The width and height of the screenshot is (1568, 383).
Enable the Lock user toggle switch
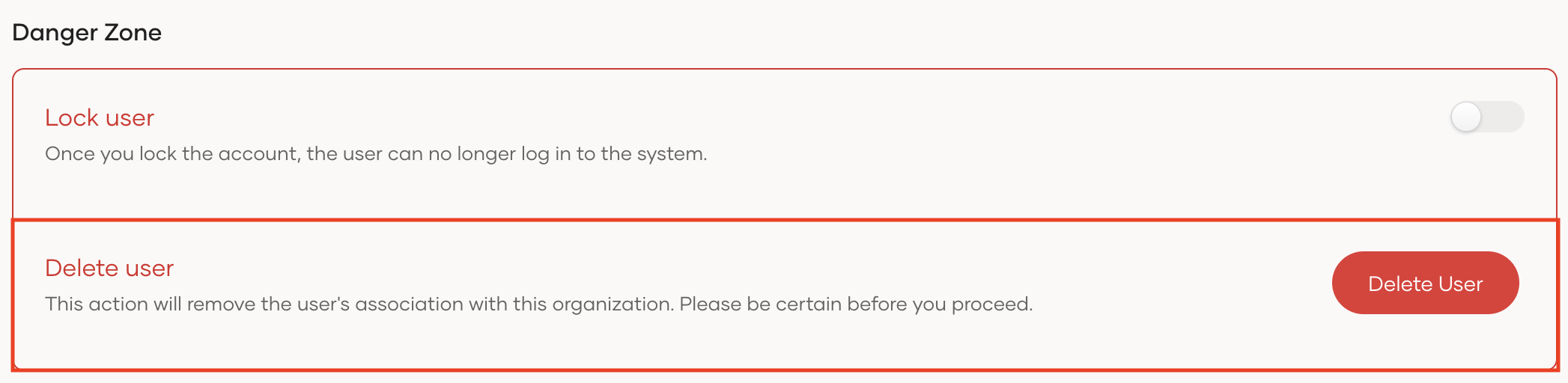(x=1486, y=117)
